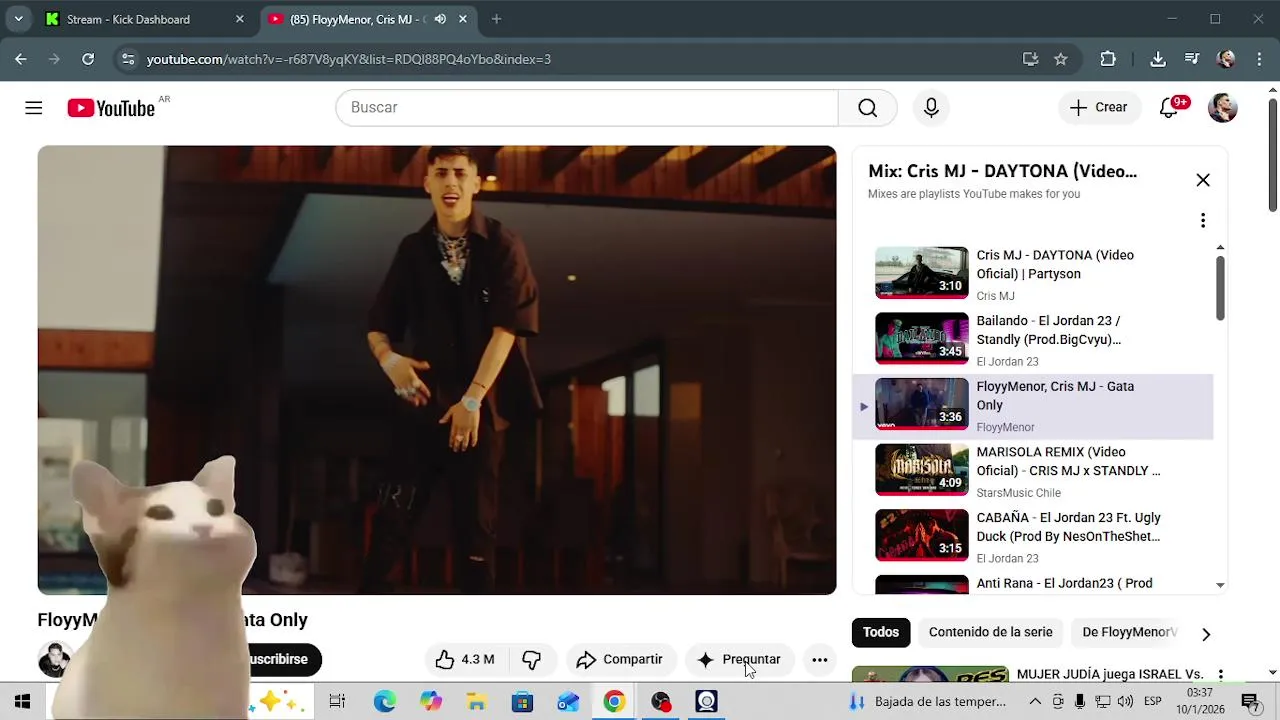1280x720 pixels.
Task: Click the playlist scrollbar up arrow
Action: (x=1220, y=247)
